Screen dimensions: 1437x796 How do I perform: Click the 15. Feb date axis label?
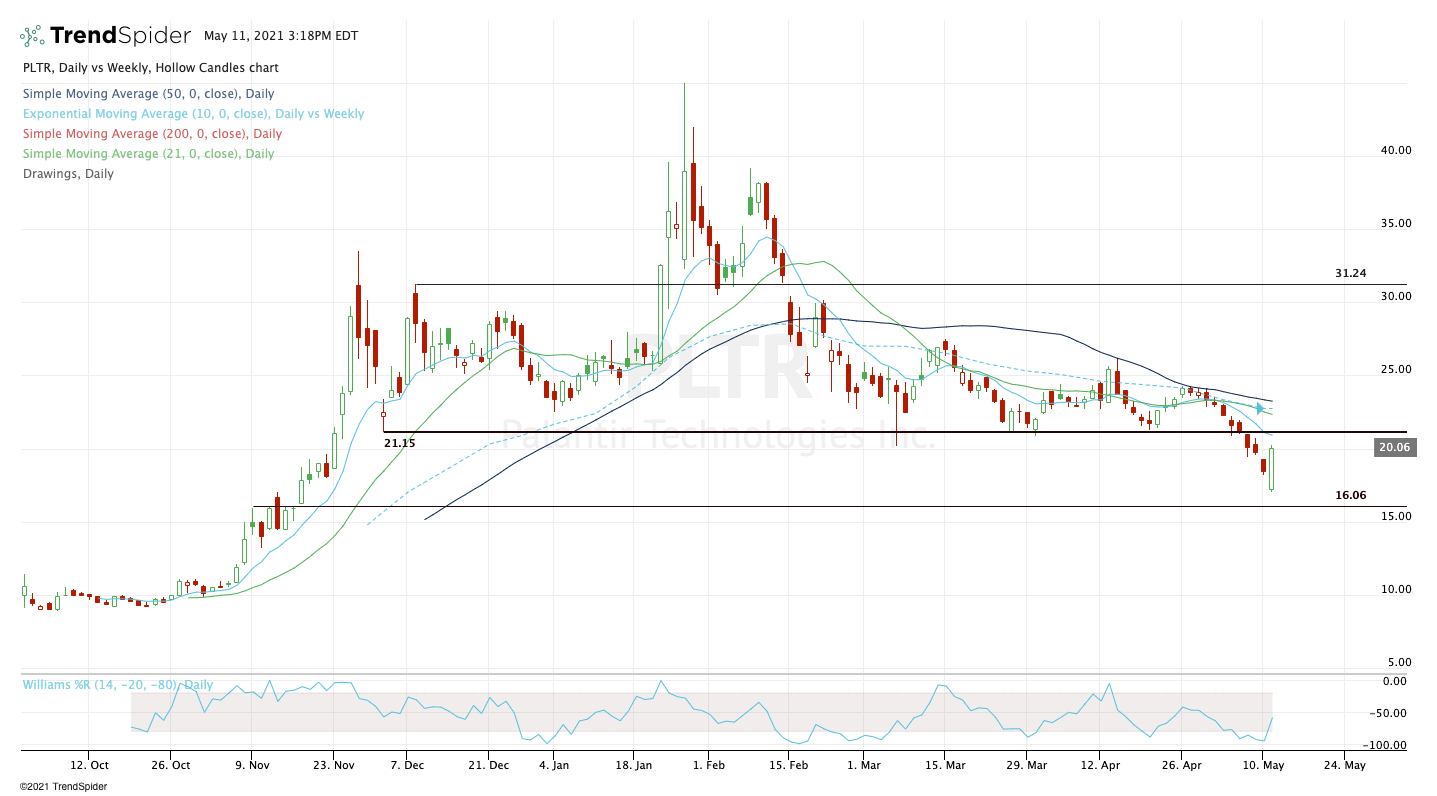coord(787,765)
